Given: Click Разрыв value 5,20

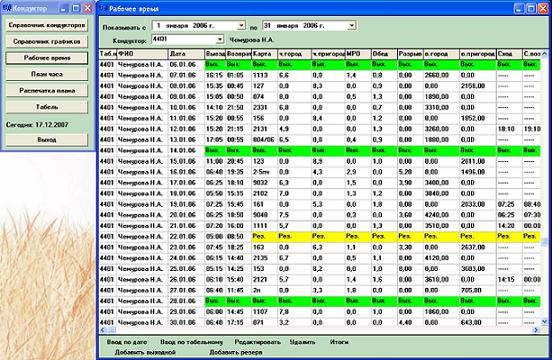Looking at the screenshot, I should coord(410,172).
